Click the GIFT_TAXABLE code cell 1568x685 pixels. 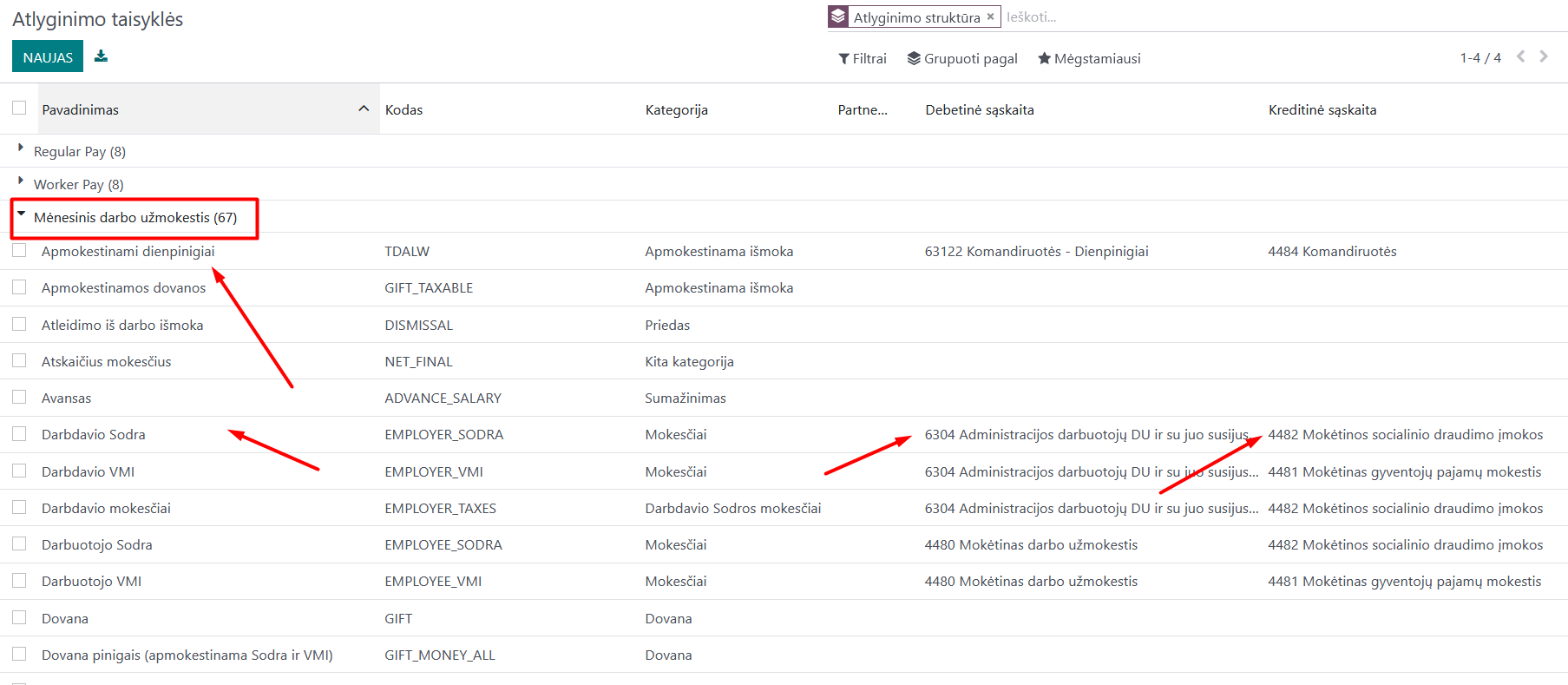click(x=429, y=287)
